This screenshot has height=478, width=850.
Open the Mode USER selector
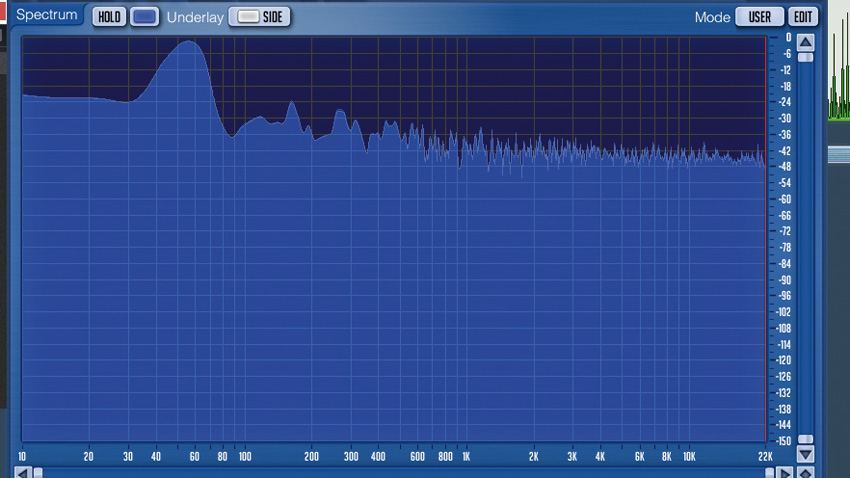tap(759, 17)
